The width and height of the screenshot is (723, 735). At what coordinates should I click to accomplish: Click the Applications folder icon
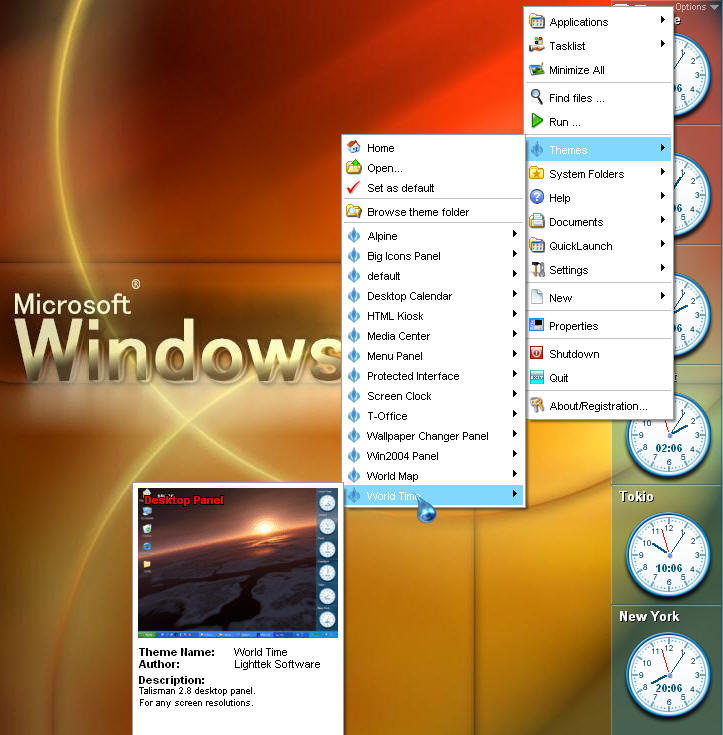tap(536, 22)
